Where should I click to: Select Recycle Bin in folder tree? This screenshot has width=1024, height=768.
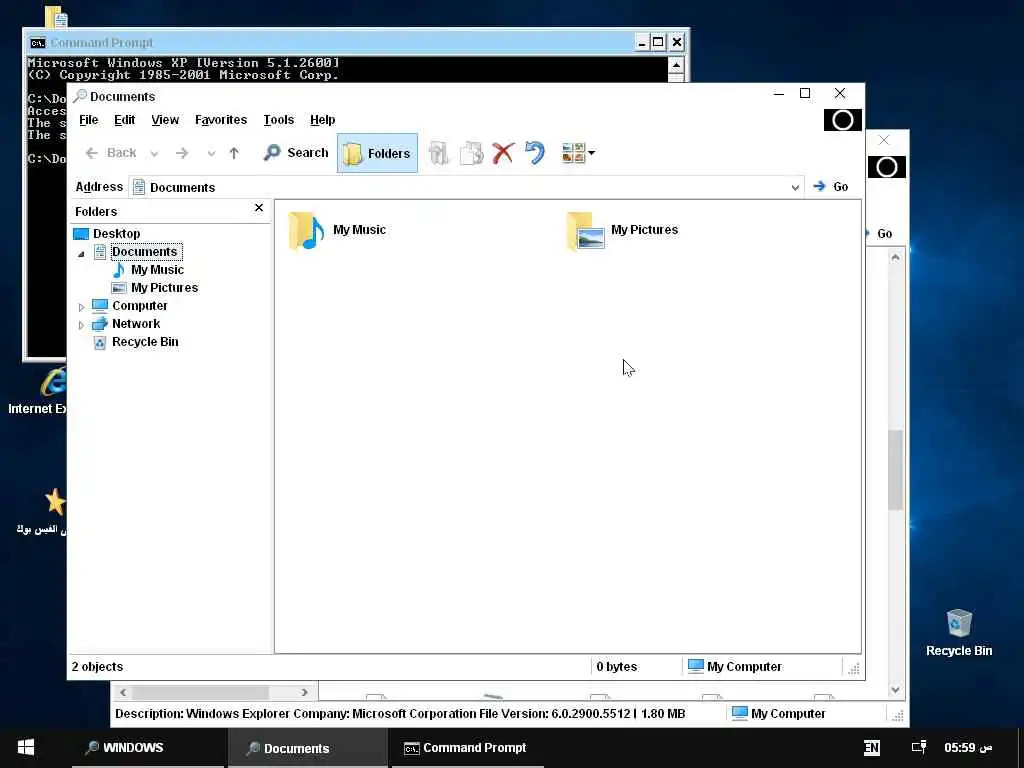click(x=145, y=342)
